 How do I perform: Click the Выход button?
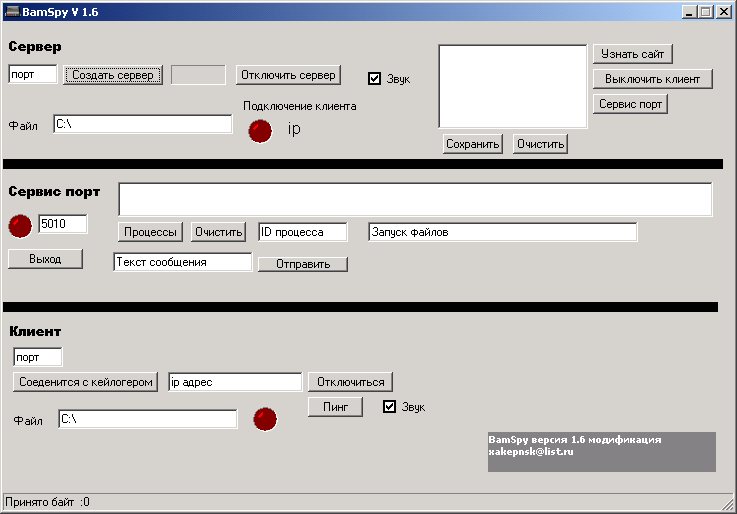tap(45, 259)
